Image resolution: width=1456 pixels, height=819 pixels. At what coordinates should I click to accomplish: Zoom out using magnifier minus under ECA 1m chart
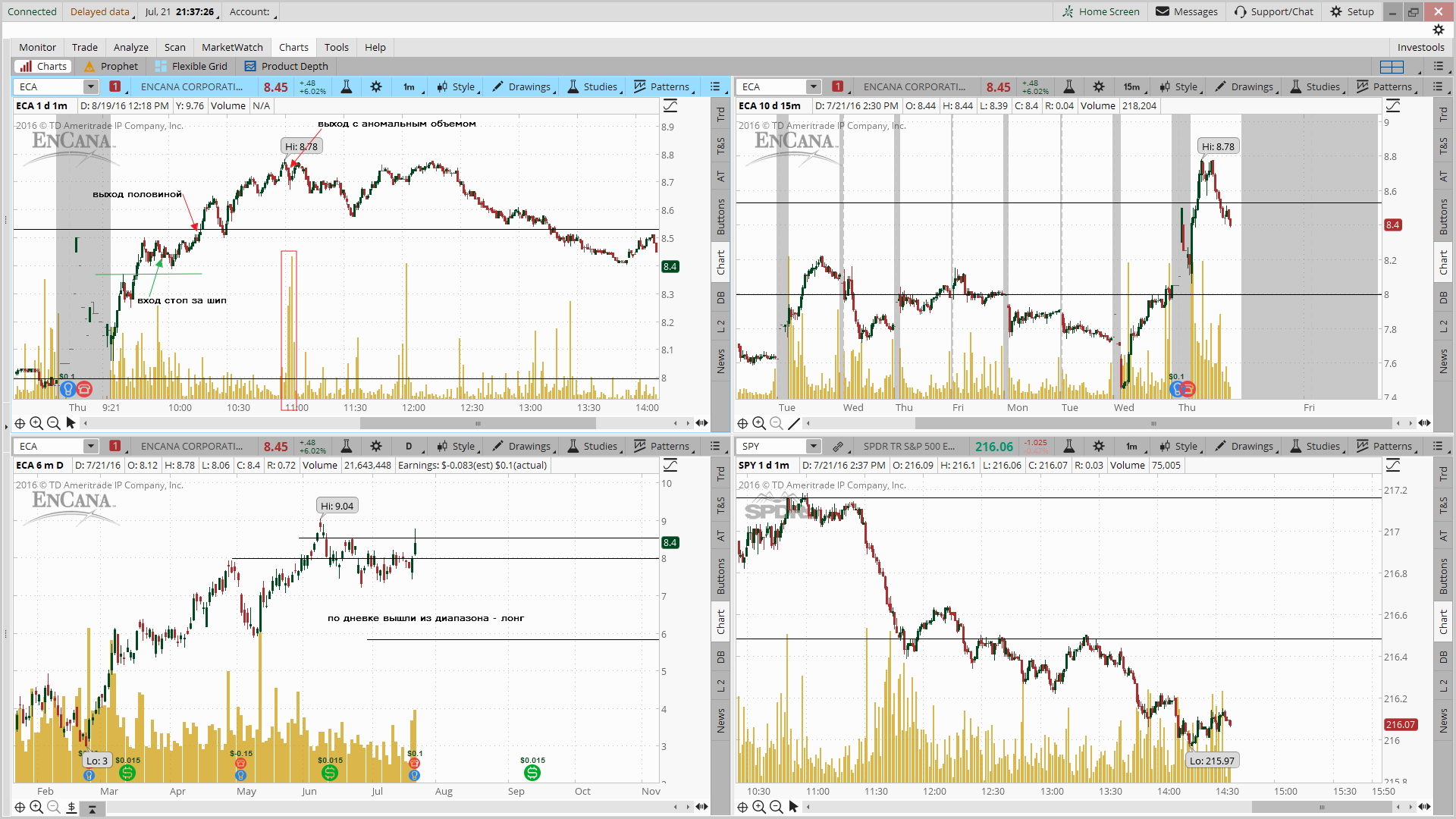53,423
